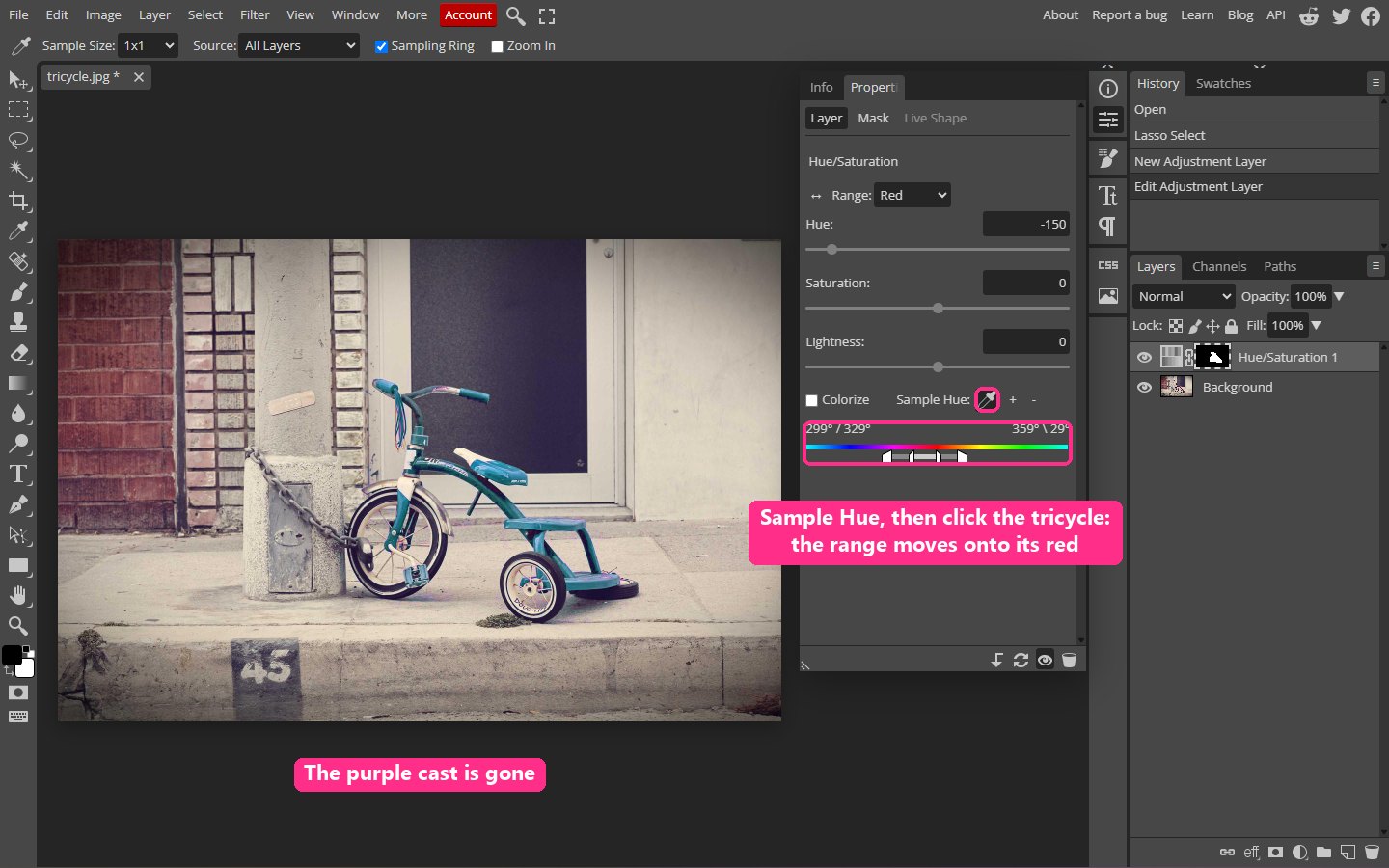Open the Character panel icon

pyautogui.click(x=1108, y=197)
